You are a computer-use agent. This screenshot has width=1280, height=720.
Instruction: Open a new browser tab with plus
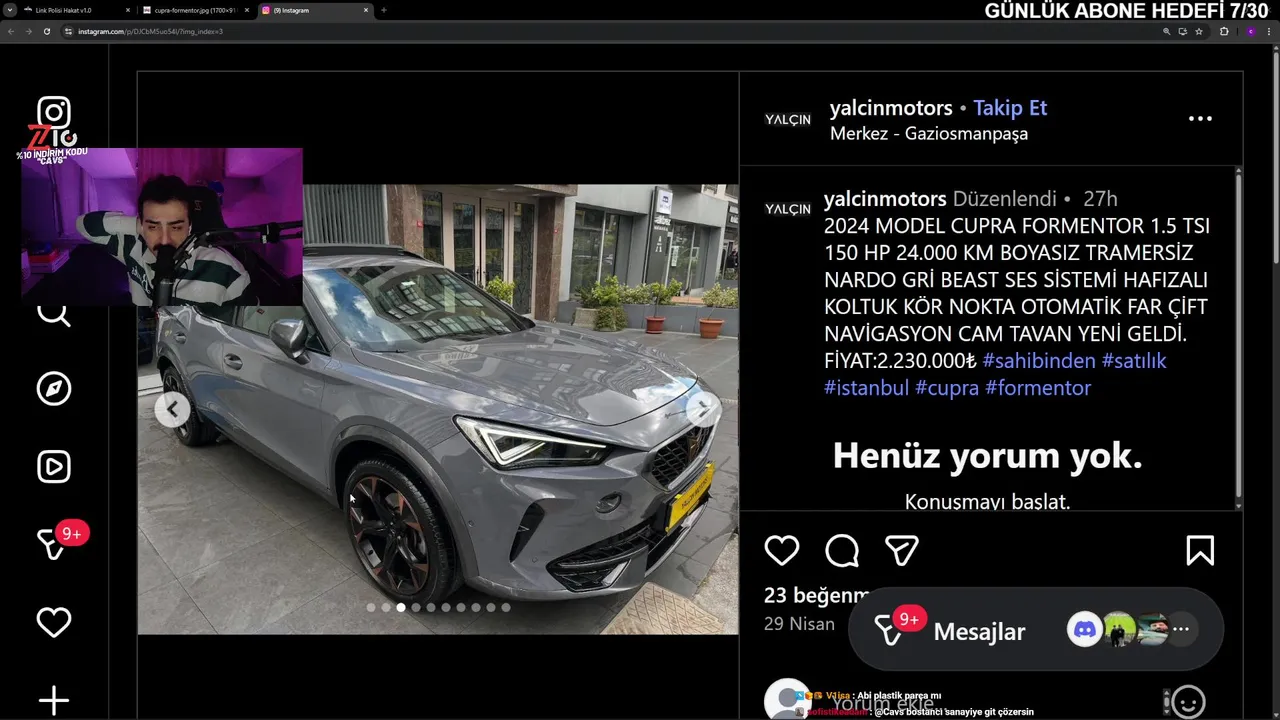pyautogui.click(x=384, y=10)
